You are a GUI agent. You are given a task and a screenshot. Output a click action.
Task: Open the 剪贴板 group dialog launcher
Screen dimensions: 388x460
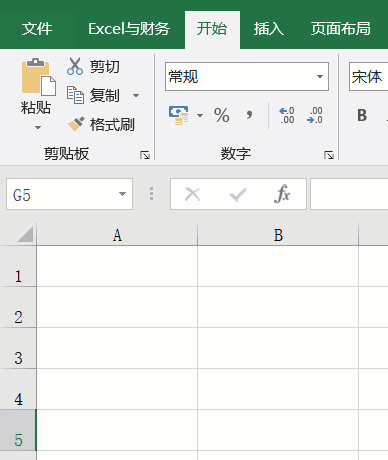(145, 155)
